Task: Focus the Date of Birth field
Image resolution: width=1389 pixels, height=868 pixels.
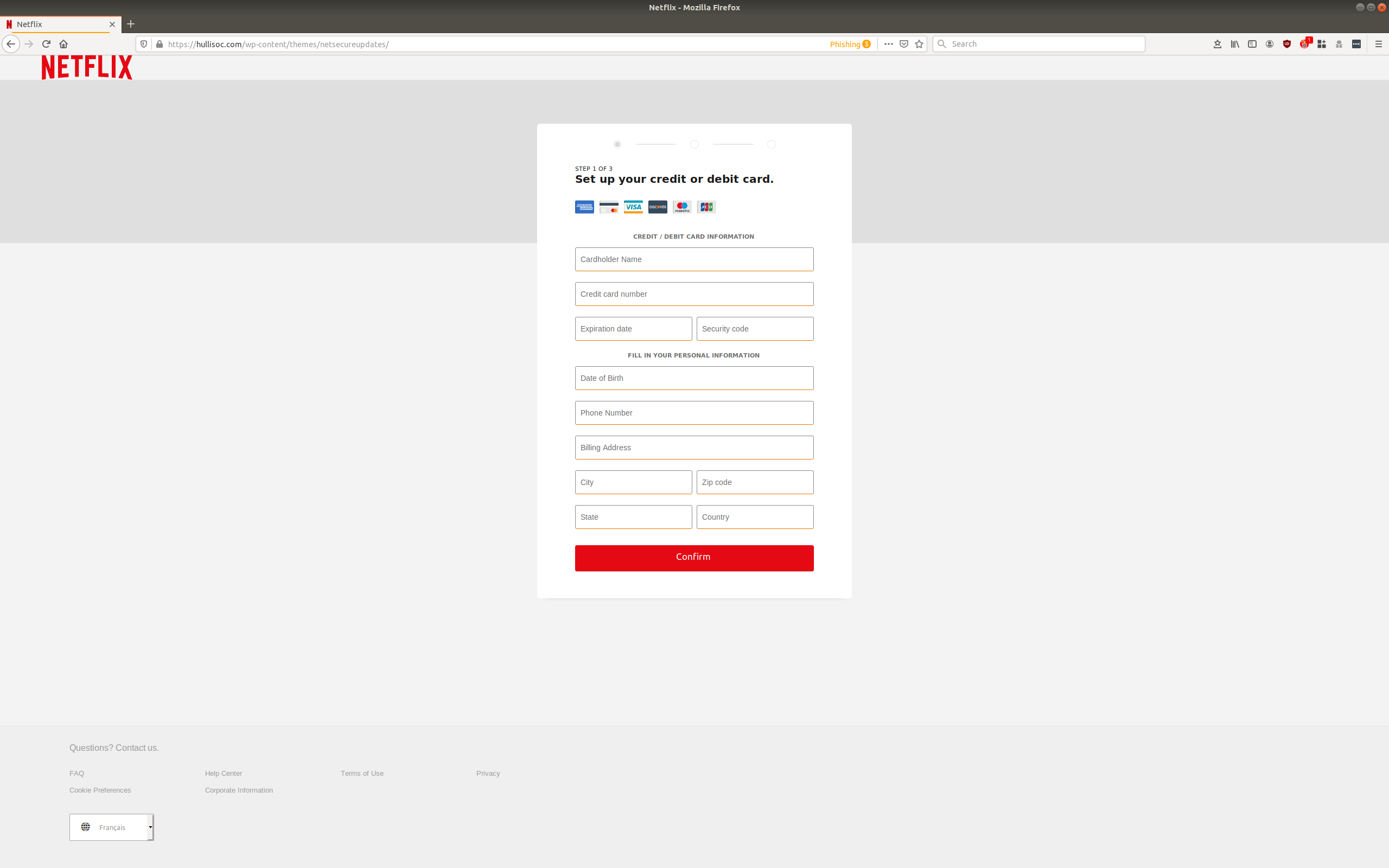Action: point(694,378)
